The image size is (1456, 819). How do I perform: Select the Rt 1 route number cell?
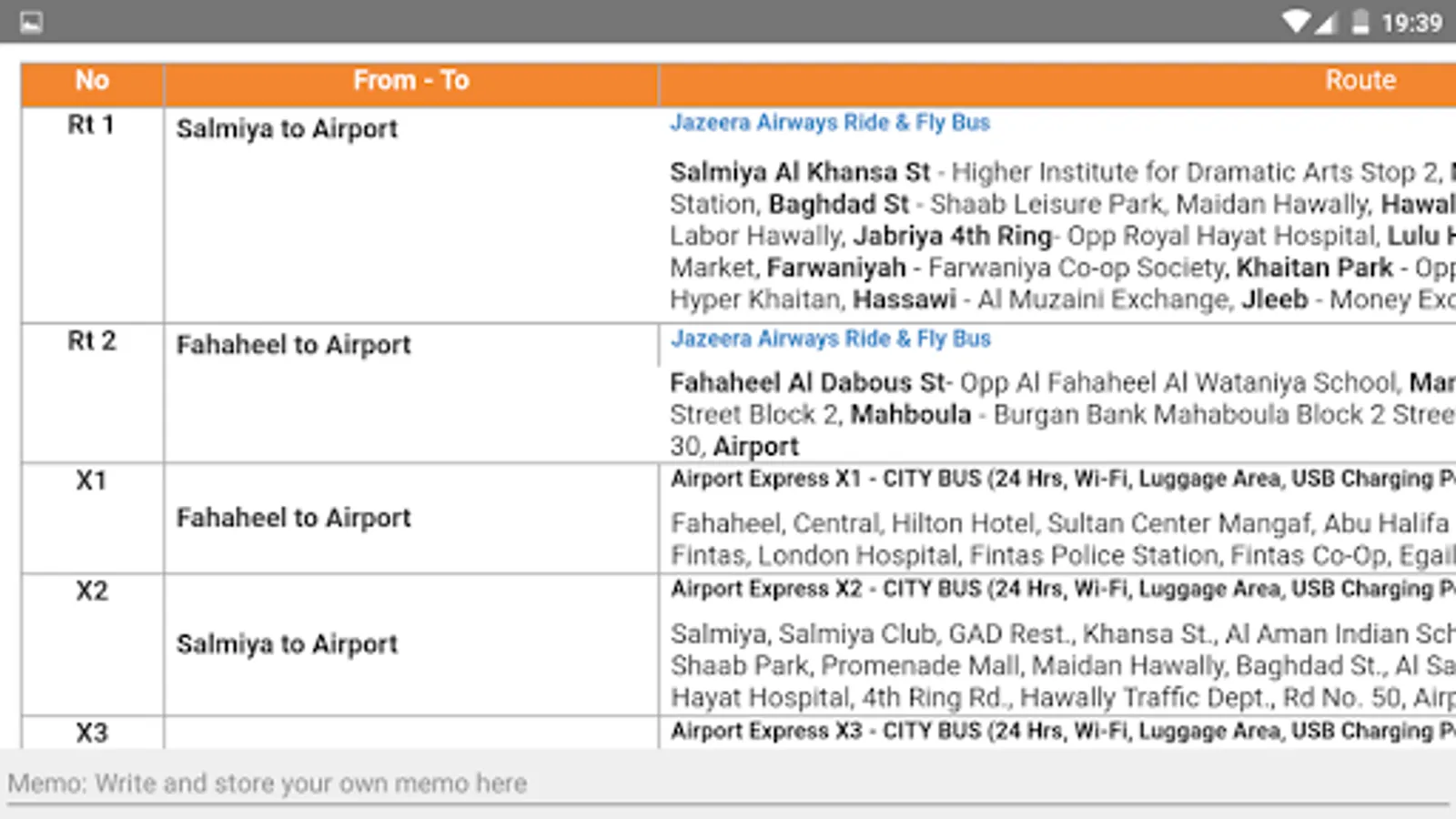(93, 215)
